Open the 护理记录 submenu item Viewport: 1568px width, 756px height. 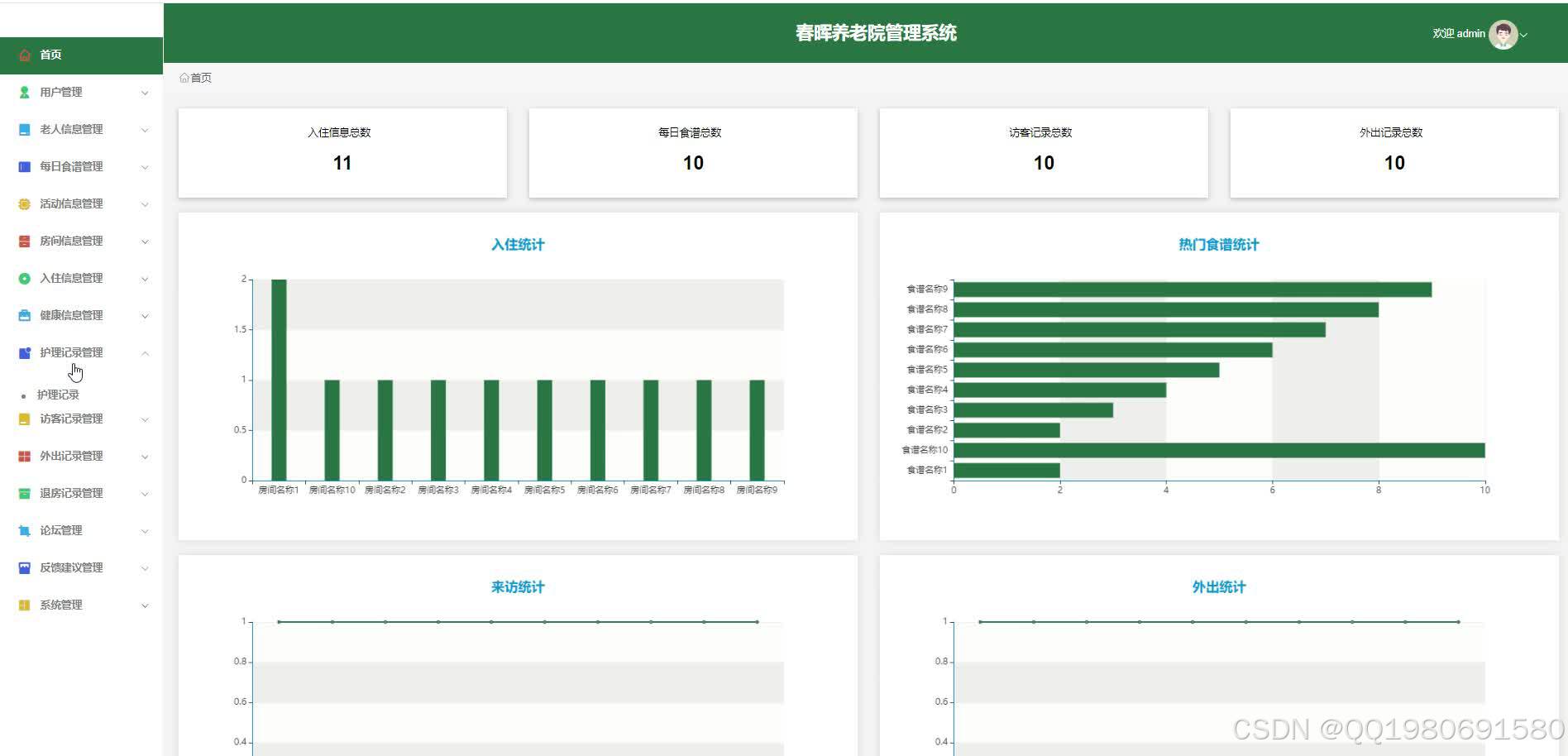click(x=58, y=395)
